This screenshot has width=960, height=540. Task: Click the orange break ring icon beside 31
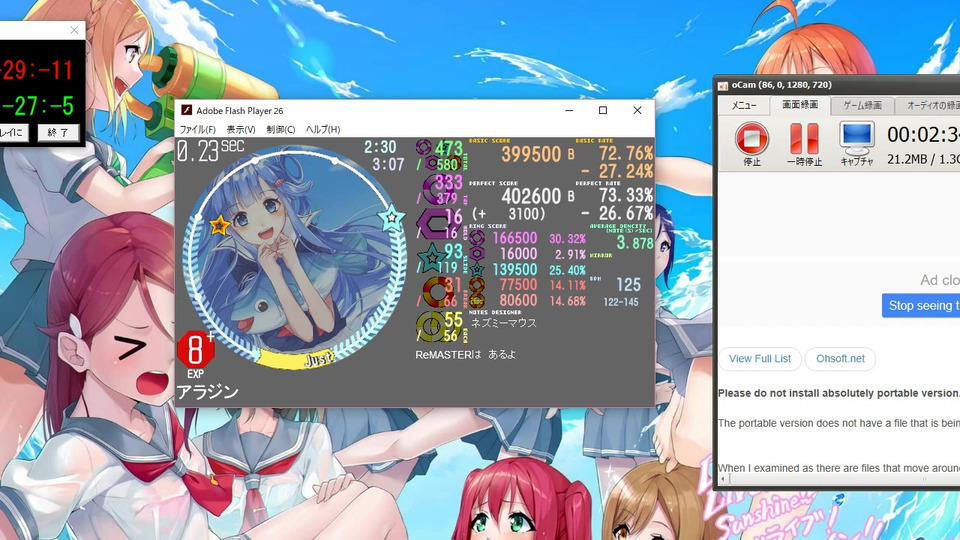(437, 292)
